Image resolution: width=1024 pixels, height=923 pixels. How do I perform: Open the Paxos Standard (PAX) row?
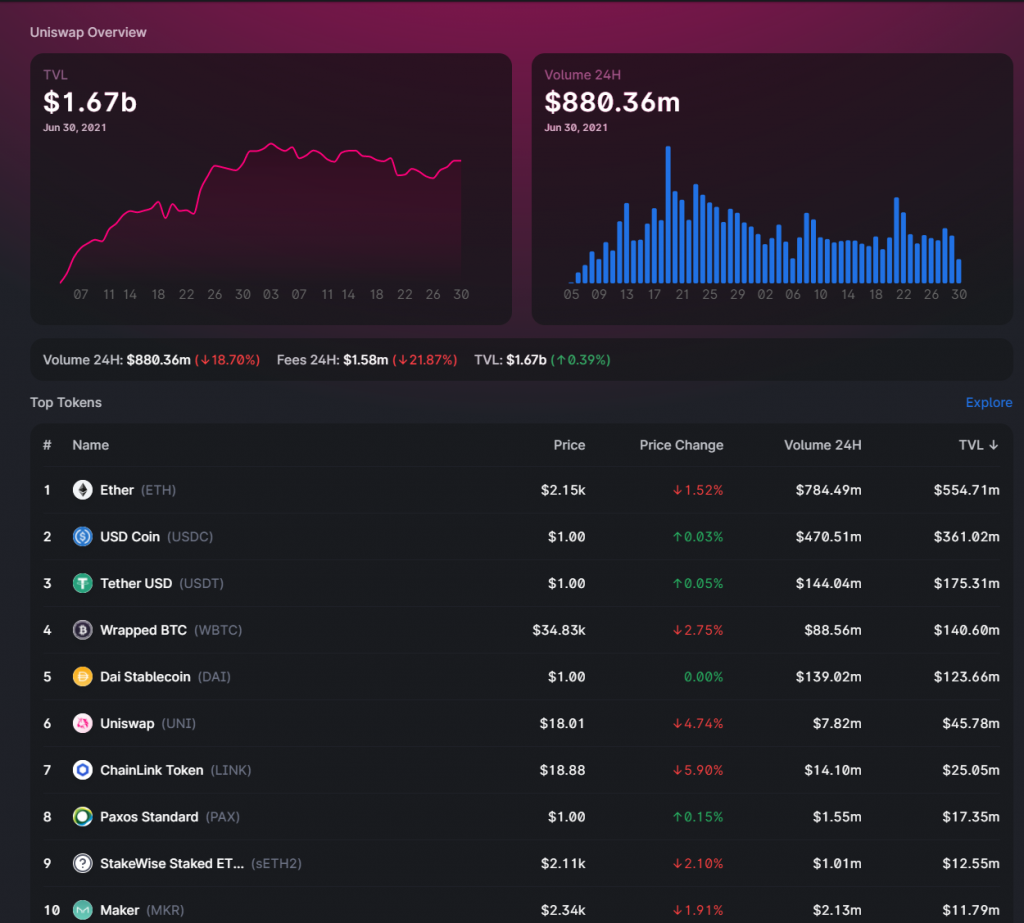click(x=521, y=817)
